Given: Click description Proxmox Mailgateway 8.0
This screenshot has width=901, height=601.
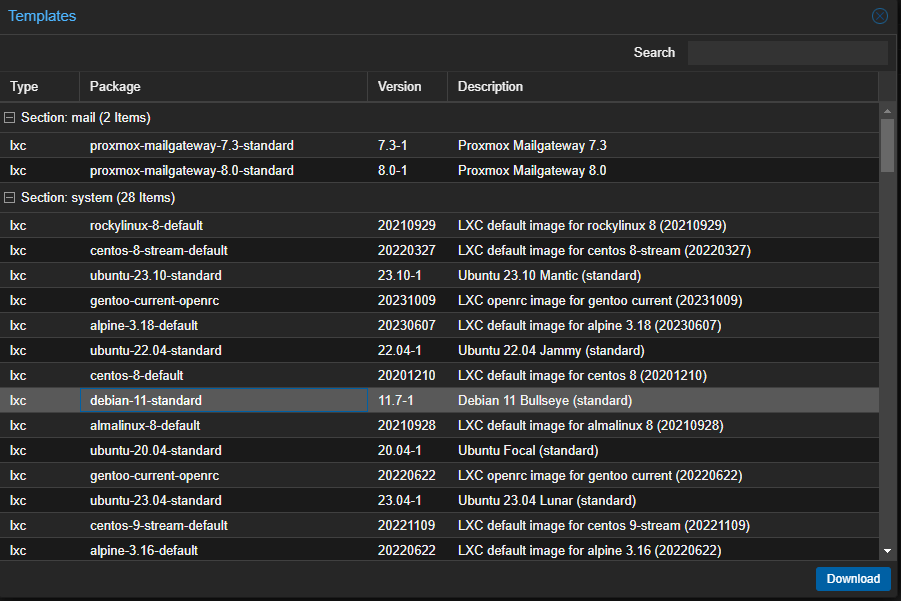Looking at the screenshot, I should coord(532,171).
